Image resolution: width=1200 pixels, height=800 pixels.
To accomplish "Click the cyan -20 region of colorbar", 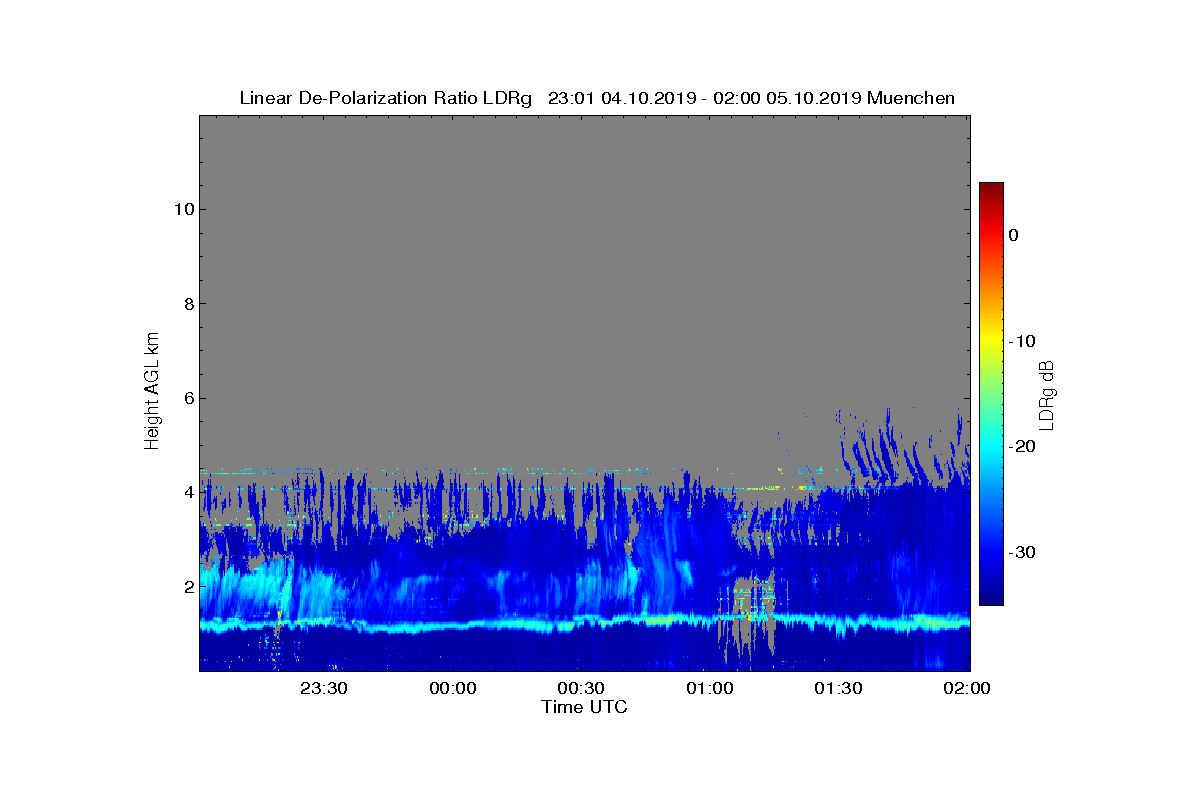I will (x=991, y=447).
